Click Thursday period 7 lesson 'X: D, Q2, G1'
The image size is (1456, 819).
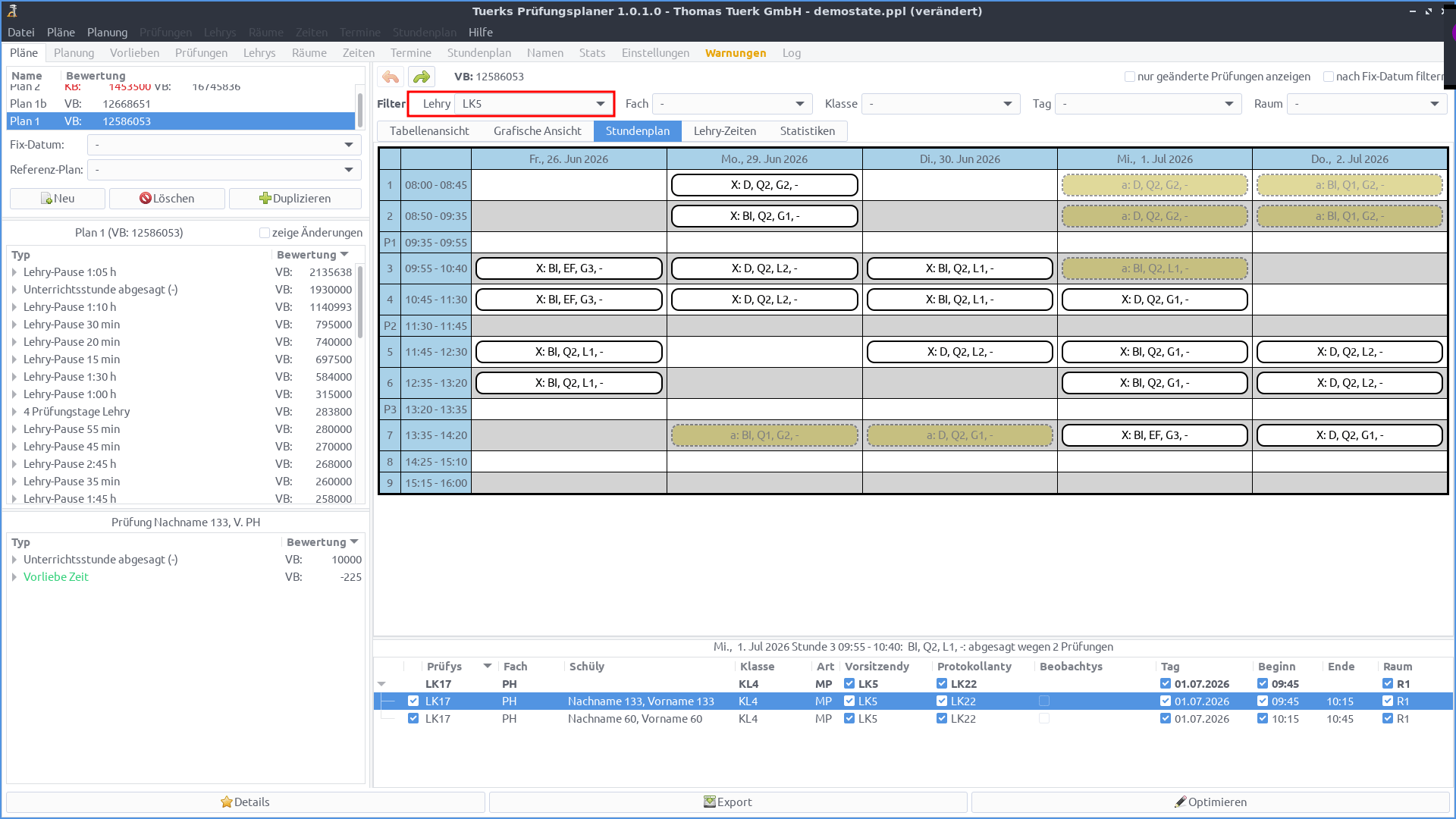1350,435
